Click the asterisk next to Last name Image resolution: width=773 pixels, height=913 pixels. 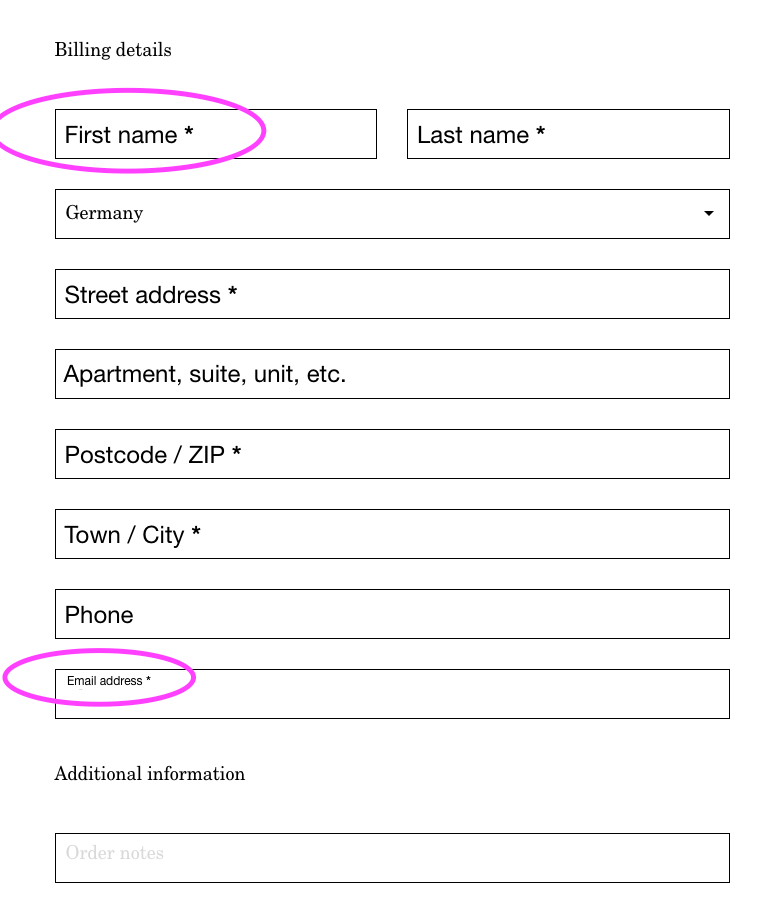click(x=541, y=135)
